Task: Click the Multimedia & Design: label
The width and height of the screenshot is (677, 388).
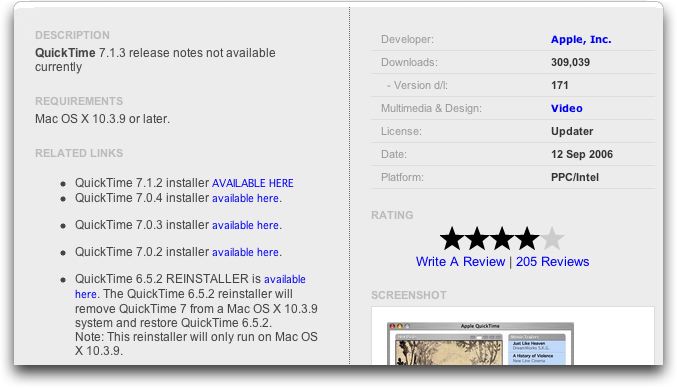Action: click(431, 108)
